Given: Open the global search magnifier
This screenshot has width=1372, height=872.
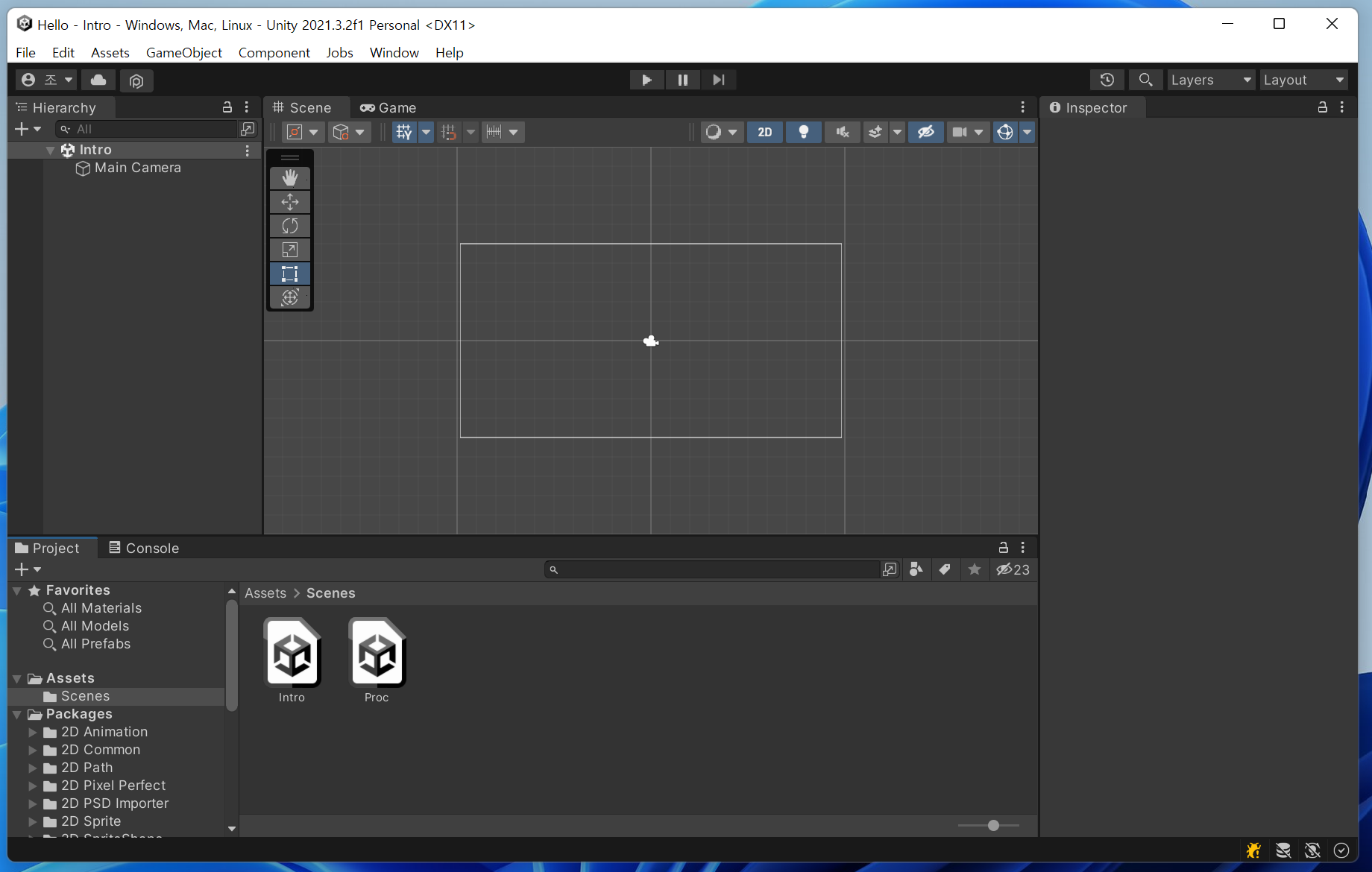Looking at the screenshot, I should click(x=1145, y=80).
